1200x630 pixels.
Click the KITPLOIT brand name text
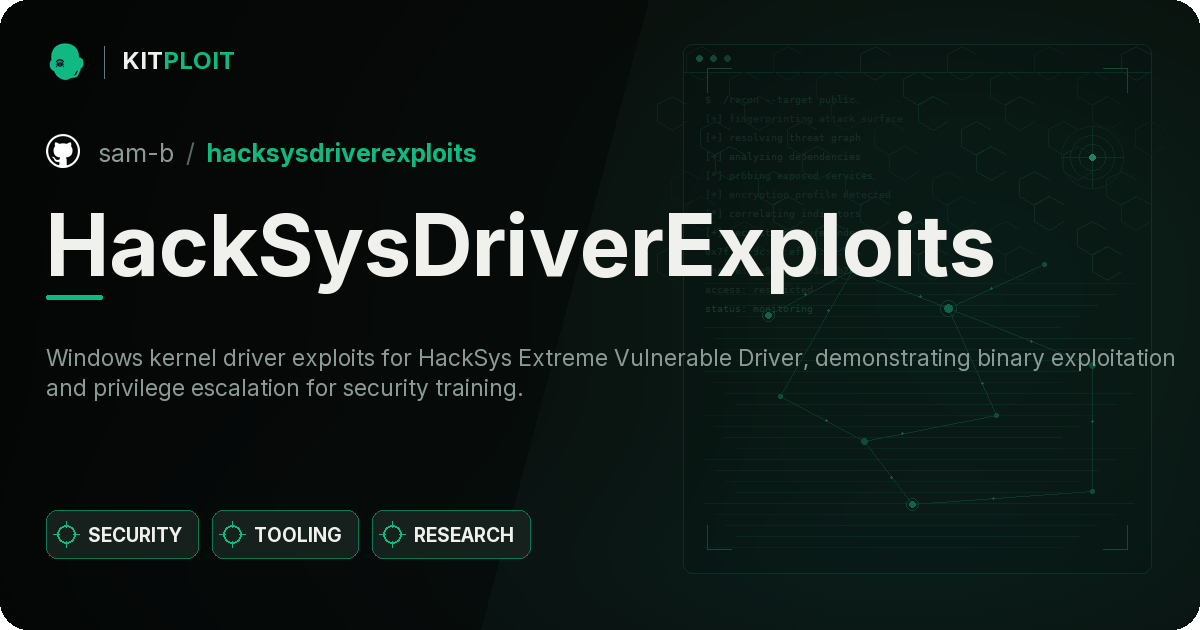point(178,61)
